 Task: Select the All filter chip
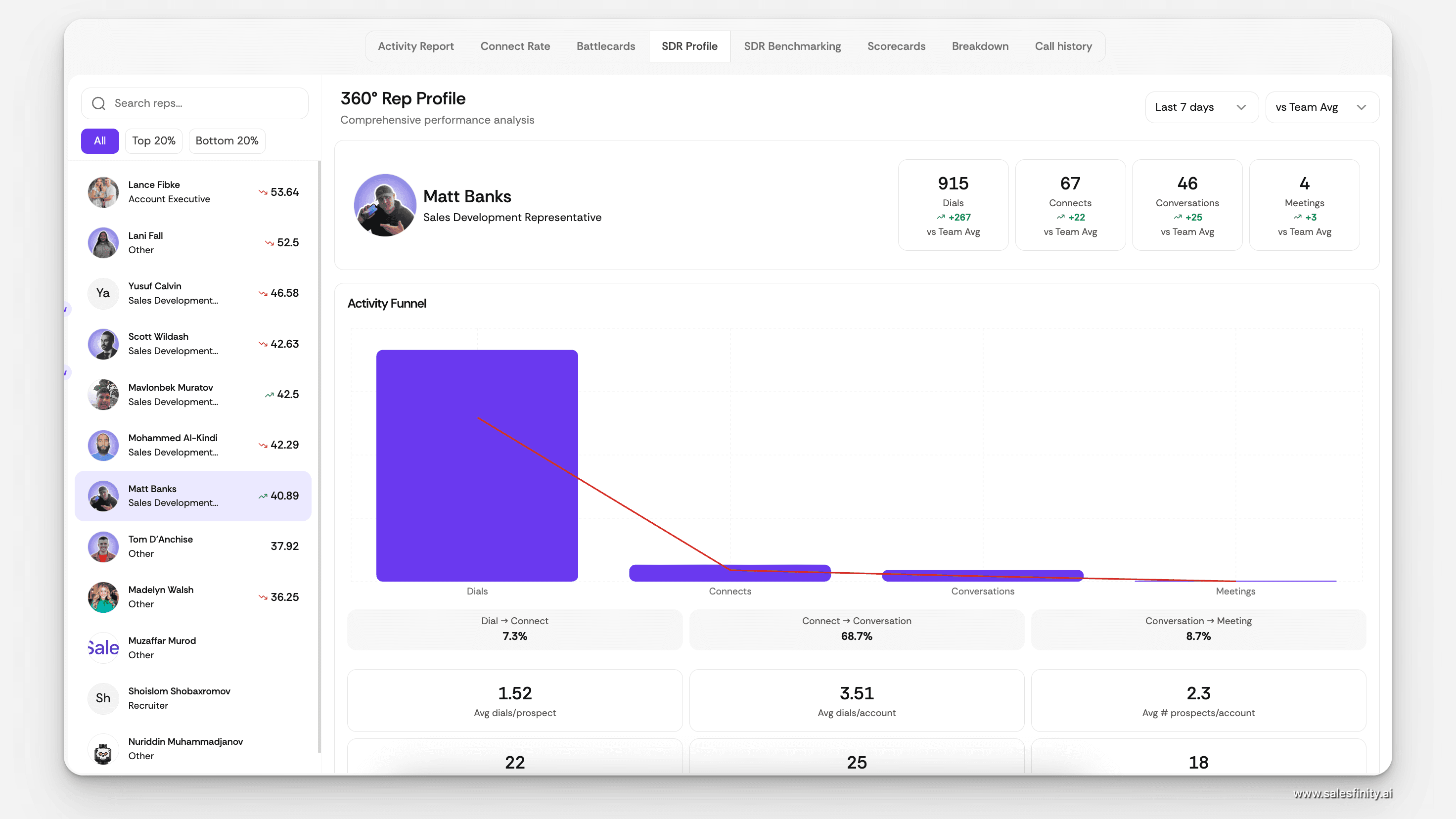(x=99, y=141)
